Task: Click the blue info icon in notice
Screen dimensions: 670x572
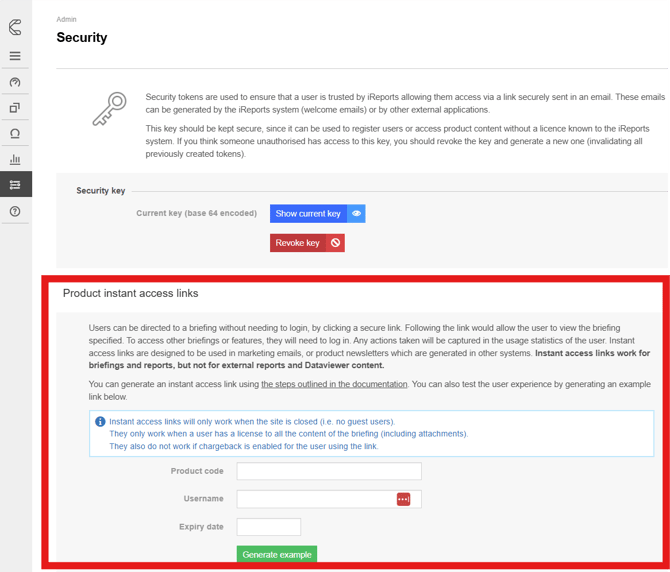Action: point(100,422)
